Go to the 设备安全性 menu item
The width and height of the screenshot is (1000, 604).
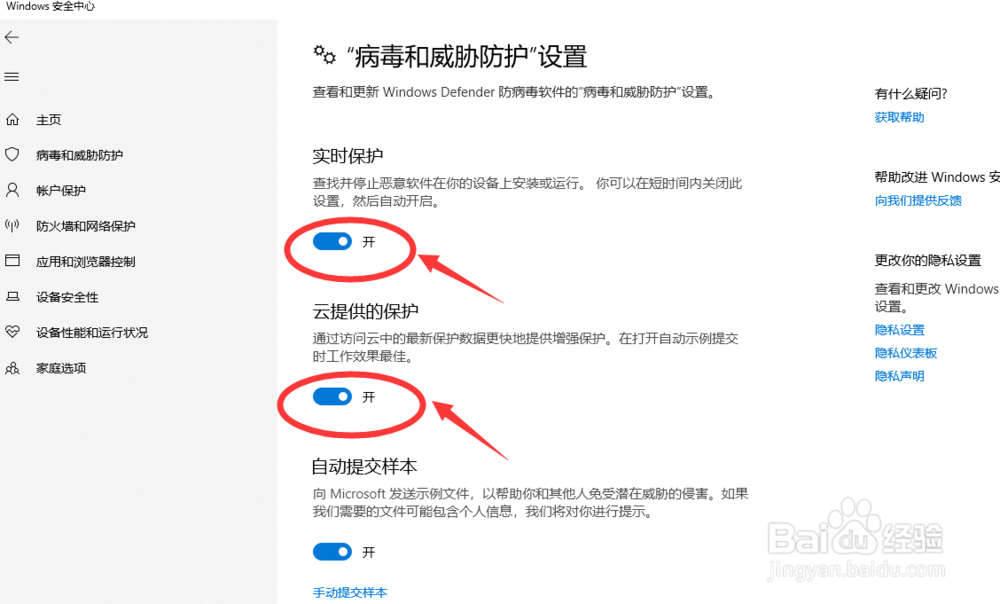[x=67, y=297]
